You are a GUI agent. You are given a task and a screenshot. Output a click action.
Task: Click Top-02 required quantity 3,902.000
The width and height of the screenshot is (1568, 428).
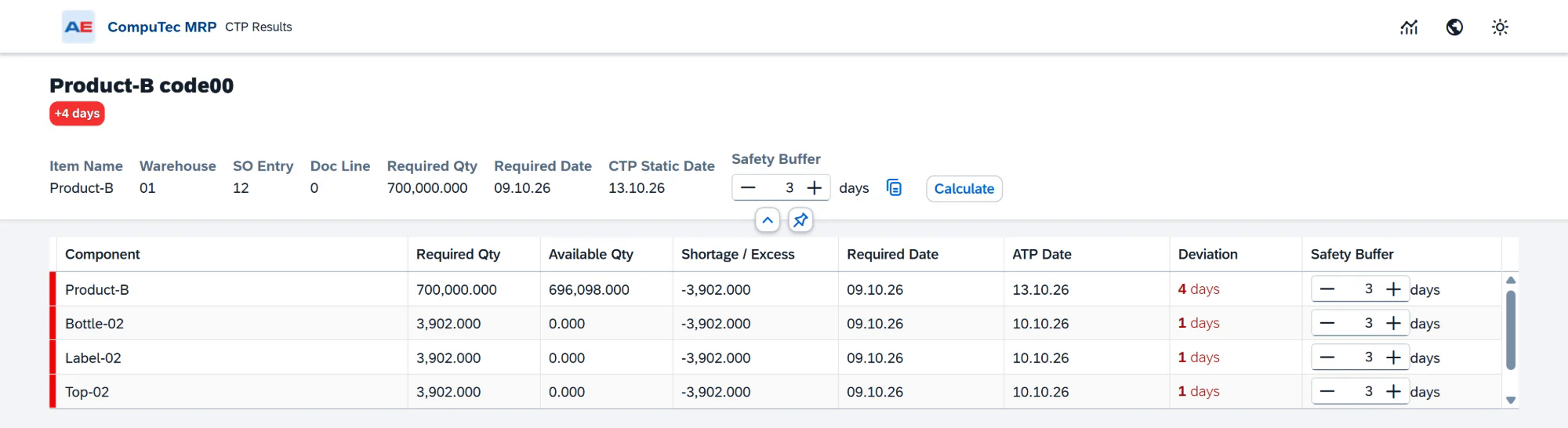click(448, 391)
